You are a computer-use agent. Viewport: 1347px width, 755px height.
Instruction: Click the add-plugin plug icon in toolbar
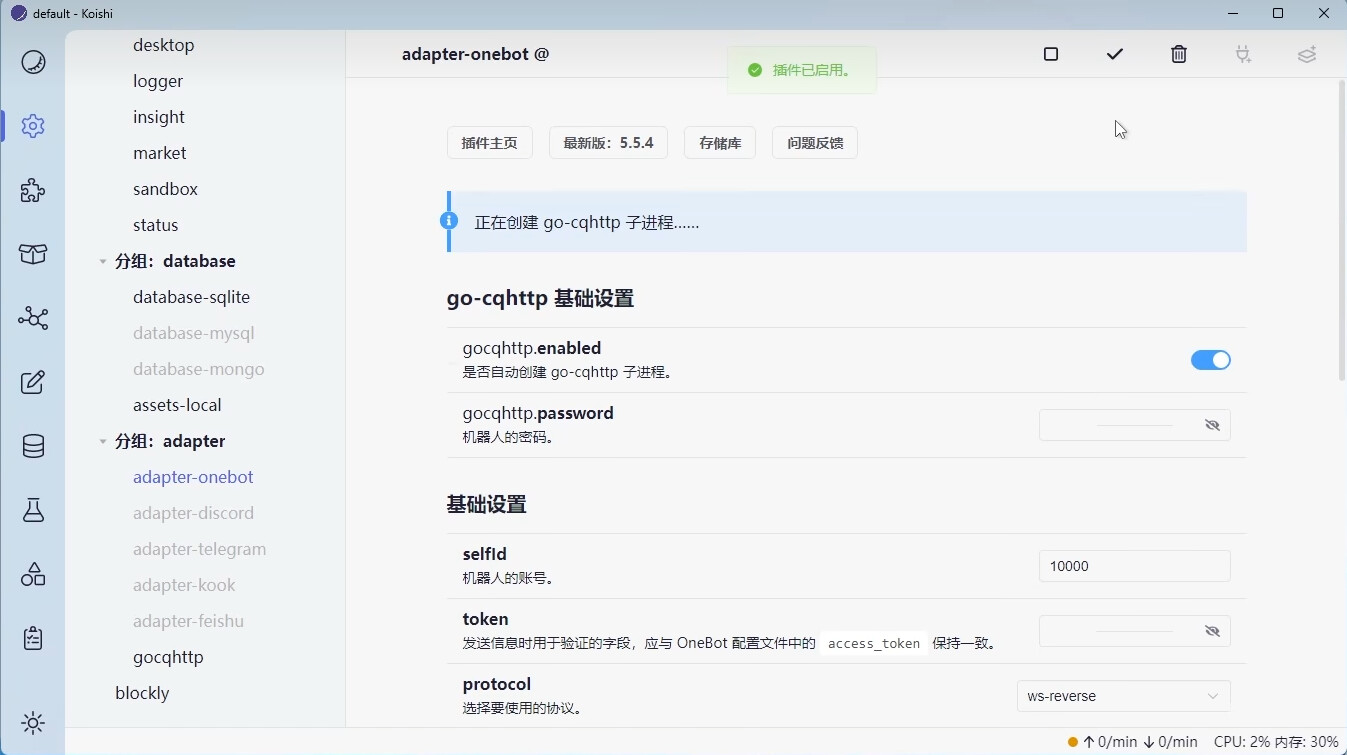coord(1243,54)
